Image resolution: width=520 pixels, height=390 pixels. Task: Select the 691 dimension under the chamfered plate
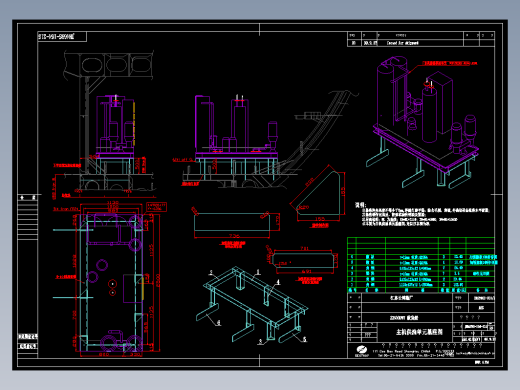coord(306,271)
